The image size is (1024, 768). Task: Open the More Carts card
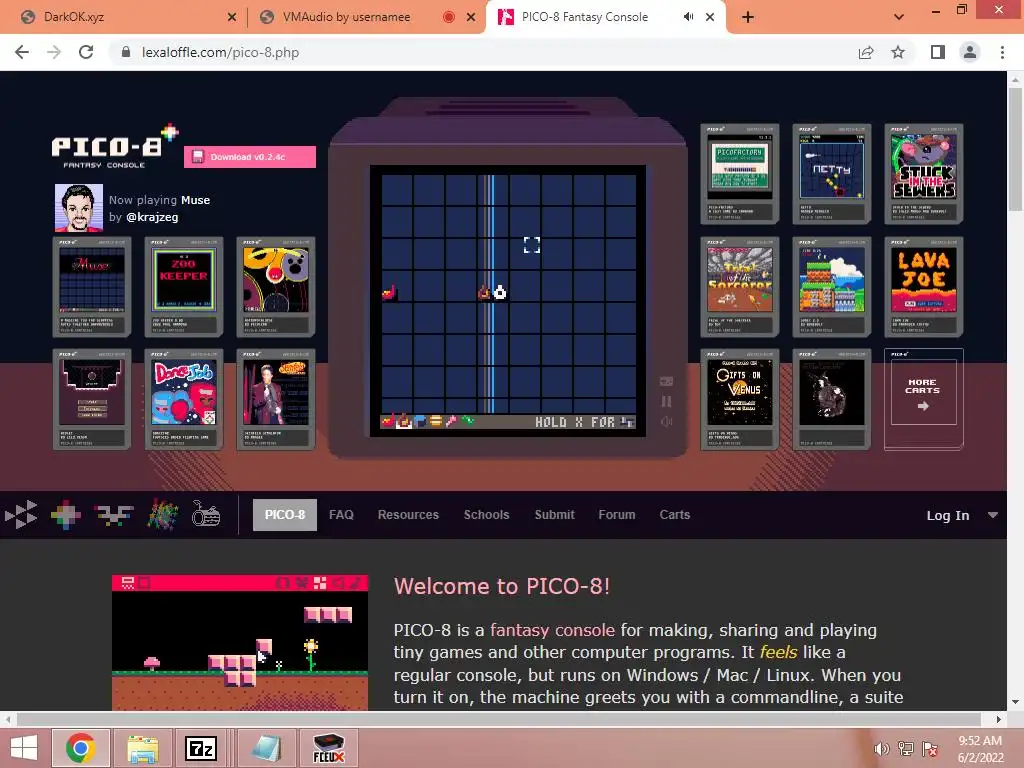[x=923, y=399]
